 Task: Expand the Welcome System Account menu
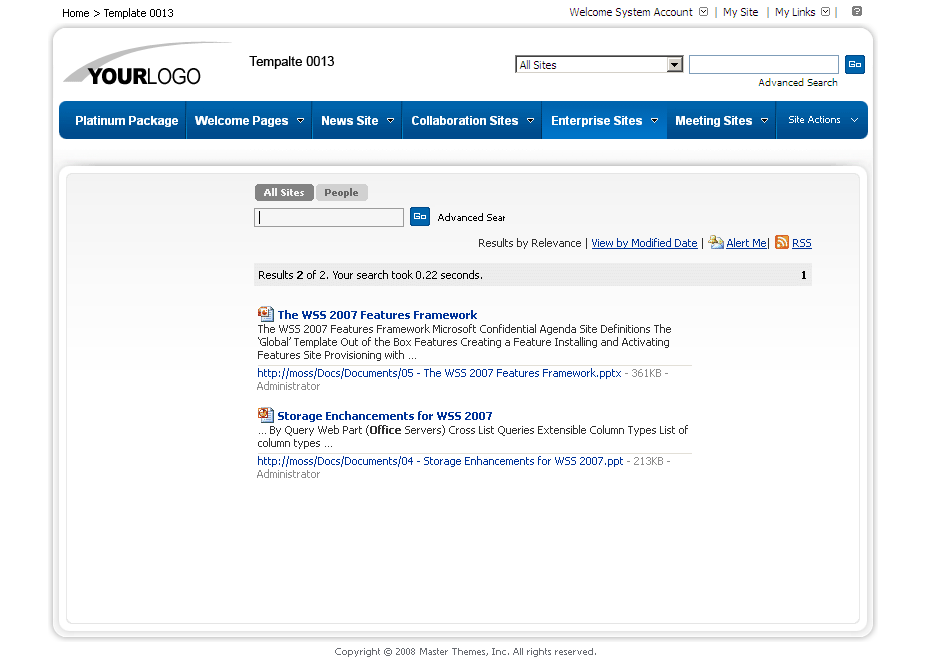coord(704,12)
